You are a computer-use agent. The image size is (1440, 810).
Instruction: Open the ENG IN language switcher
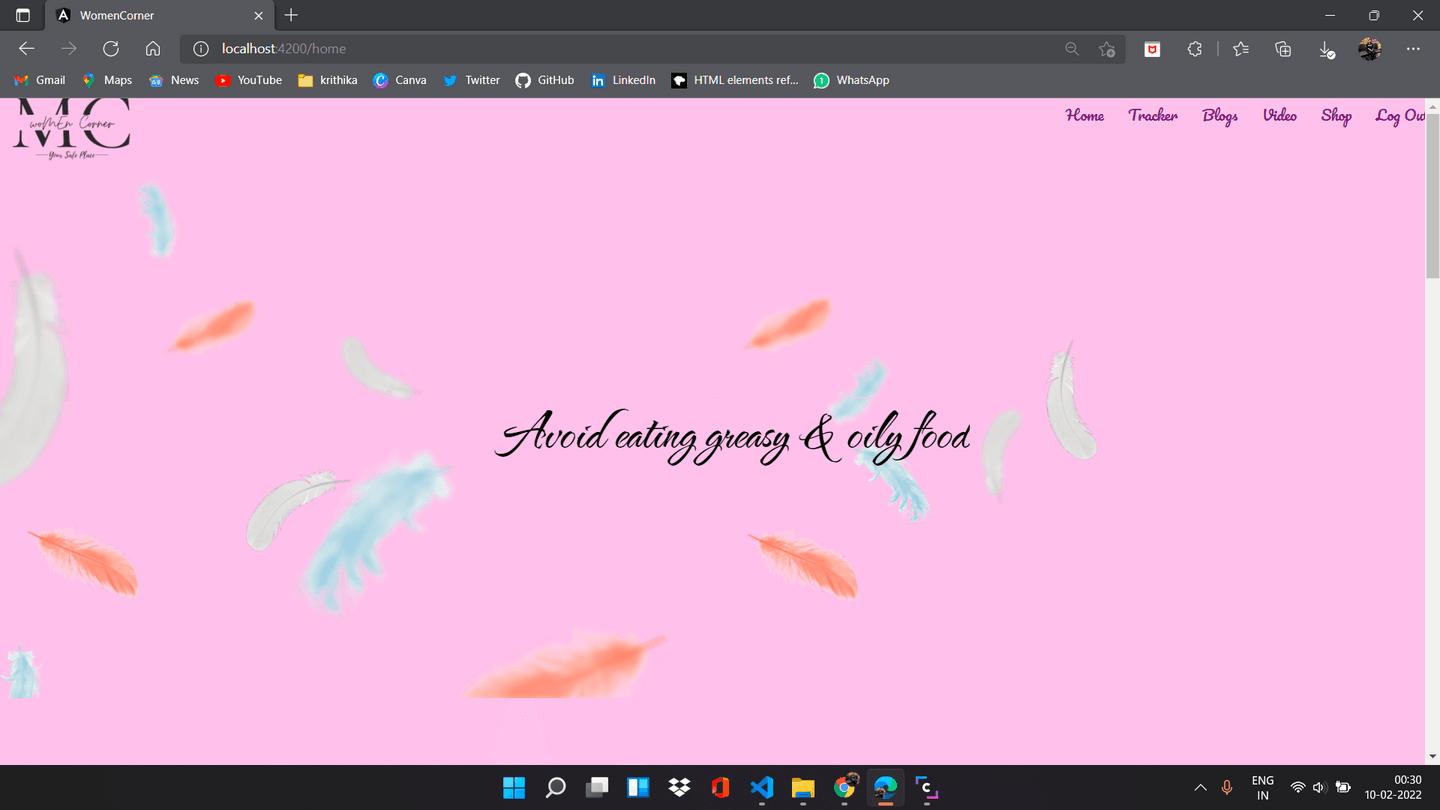(x=1263, y=788)
